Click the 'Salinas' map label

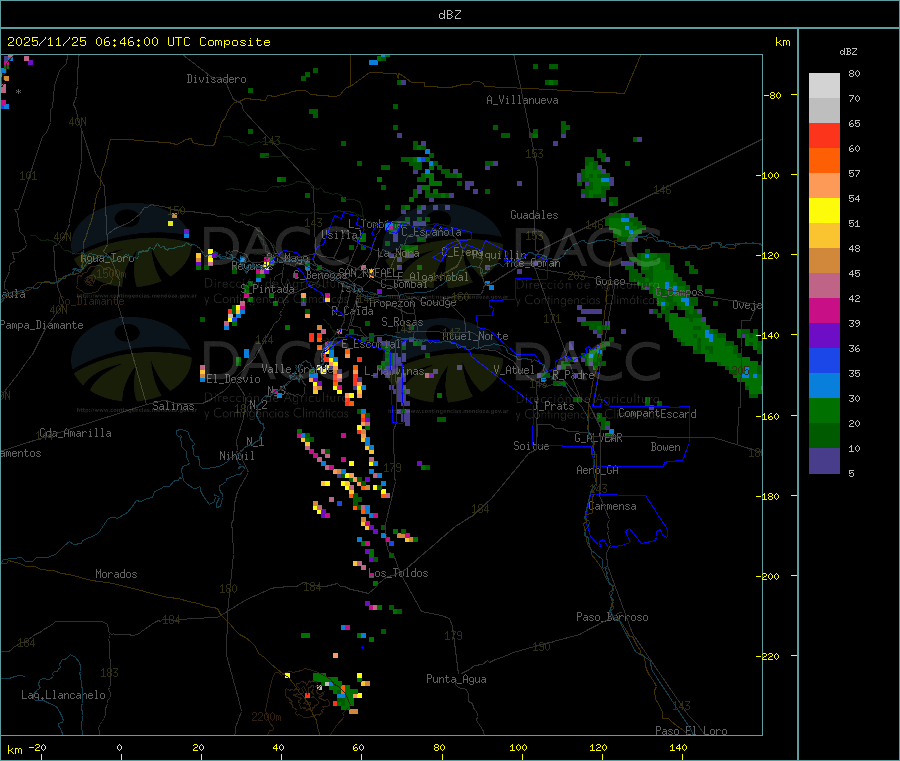(173, 406)
